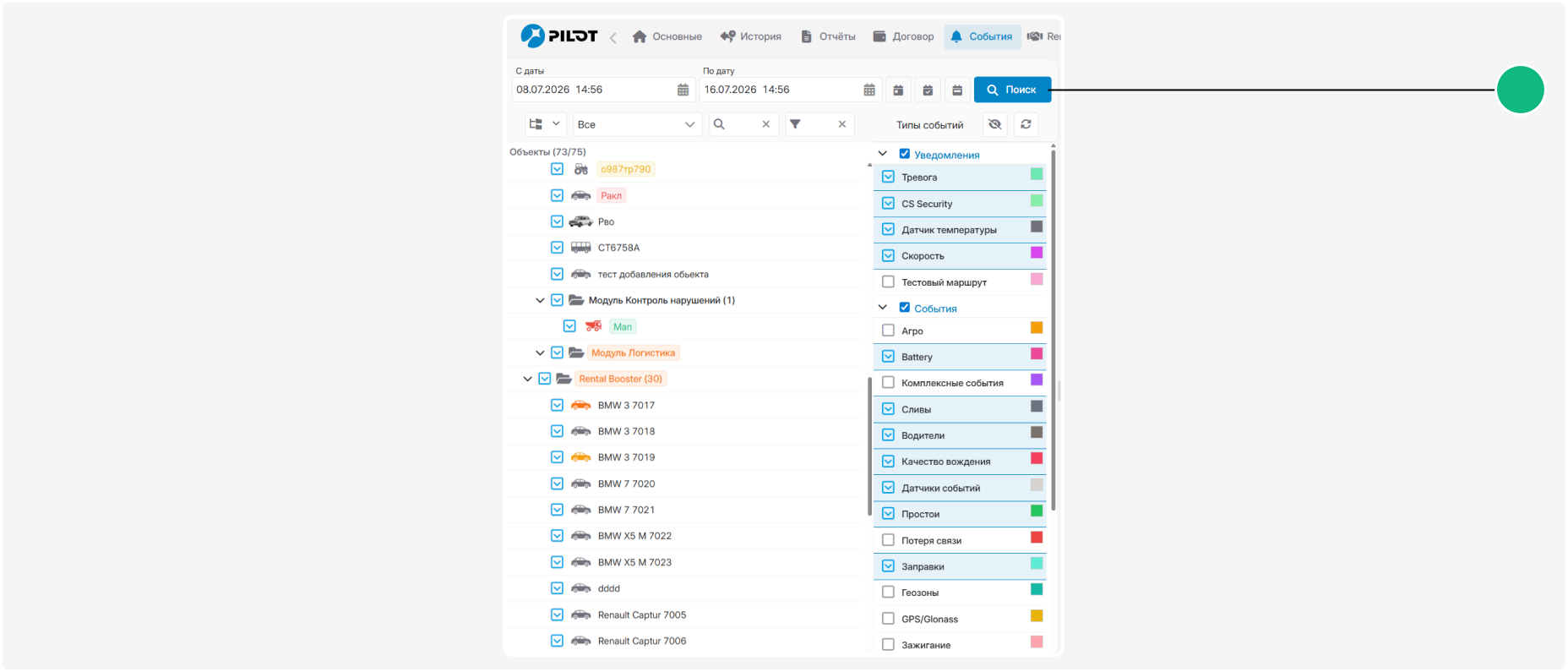This screenshot has height=672, width=1568.
Task: Toggle the crossed-eye hide icon
Action: [x=995, y=124]
